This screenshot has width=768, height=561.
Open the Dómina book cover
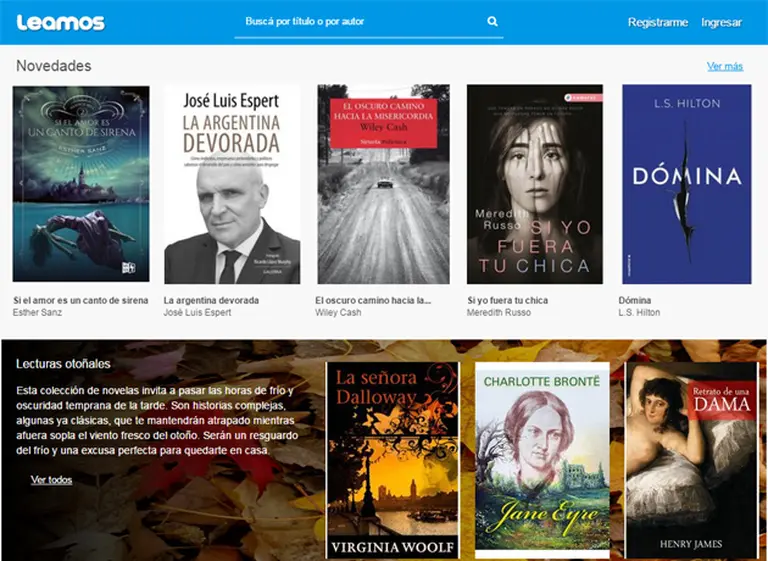pos(687,184)
